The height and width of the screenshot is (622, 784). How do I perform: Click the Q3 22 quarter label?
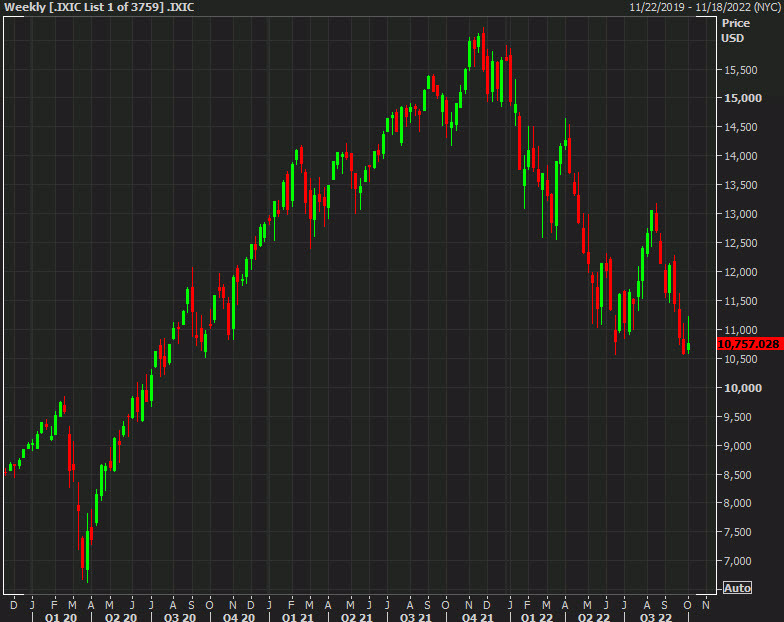pyautogui.click(x=656, y=617)
